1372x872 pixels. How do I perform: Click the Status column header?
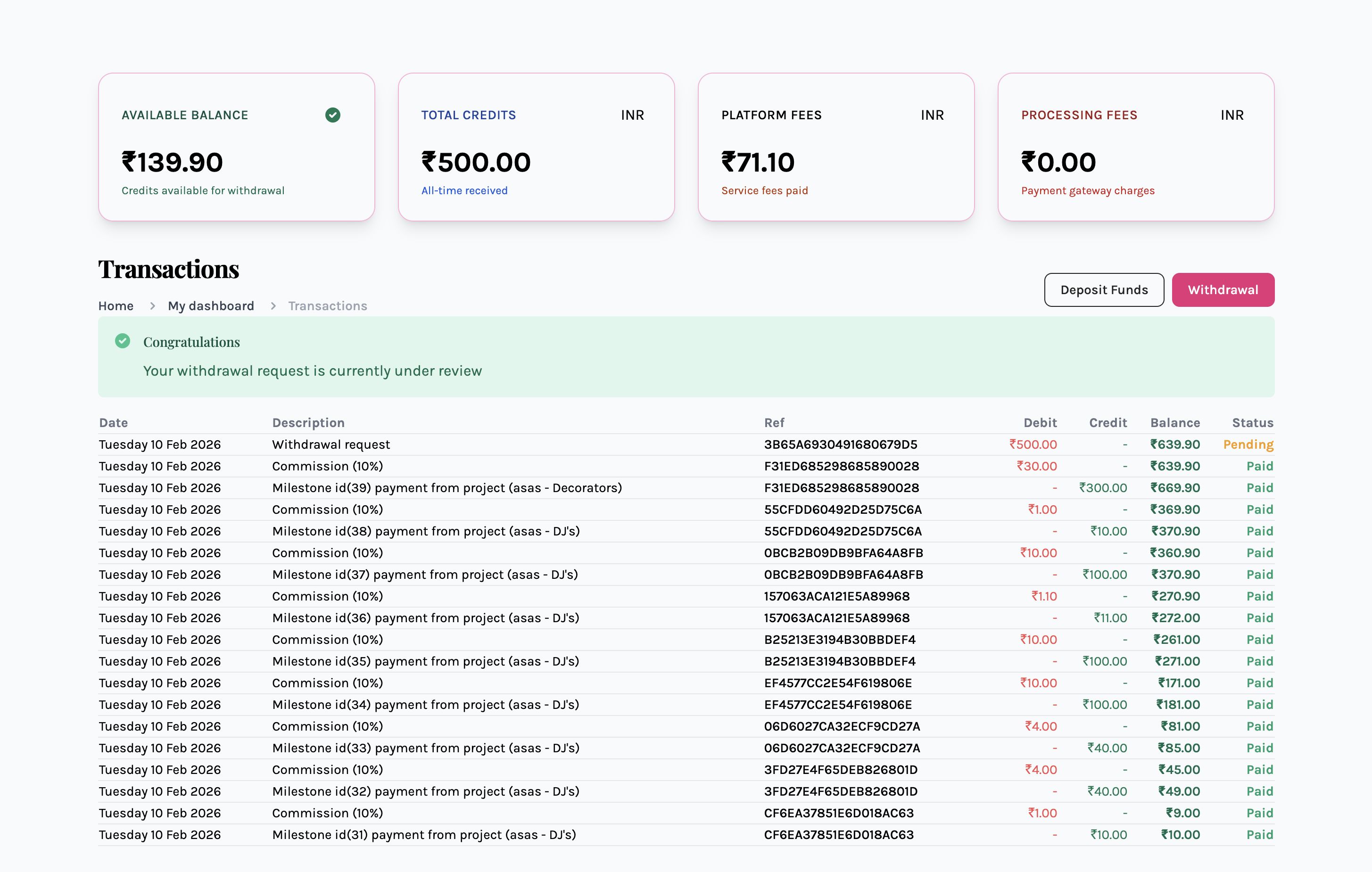click(x=1252, y=423)
